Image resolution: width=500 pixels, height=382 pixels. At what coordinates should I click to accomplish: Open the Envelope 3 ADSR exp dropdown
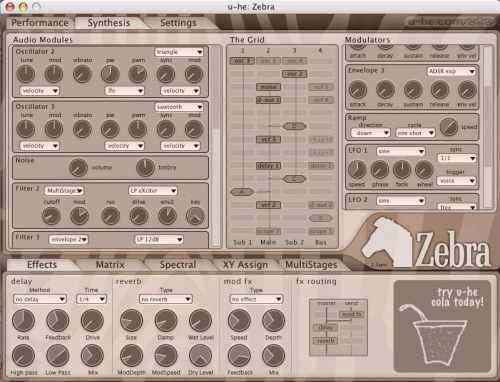point(451,71)
